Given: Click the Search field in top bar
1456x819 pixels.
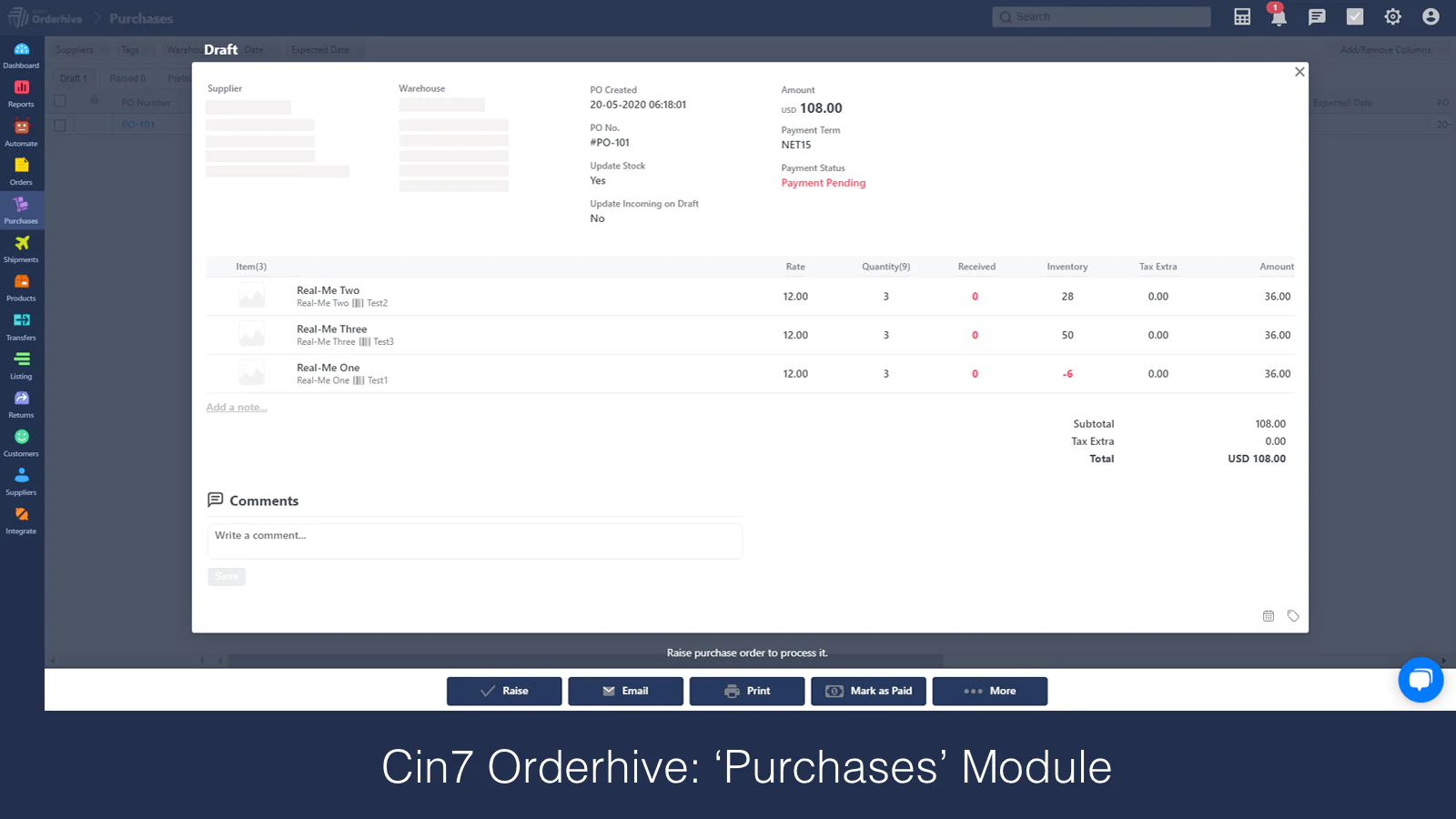Looking at the screenshot, I should (1101, 16).
